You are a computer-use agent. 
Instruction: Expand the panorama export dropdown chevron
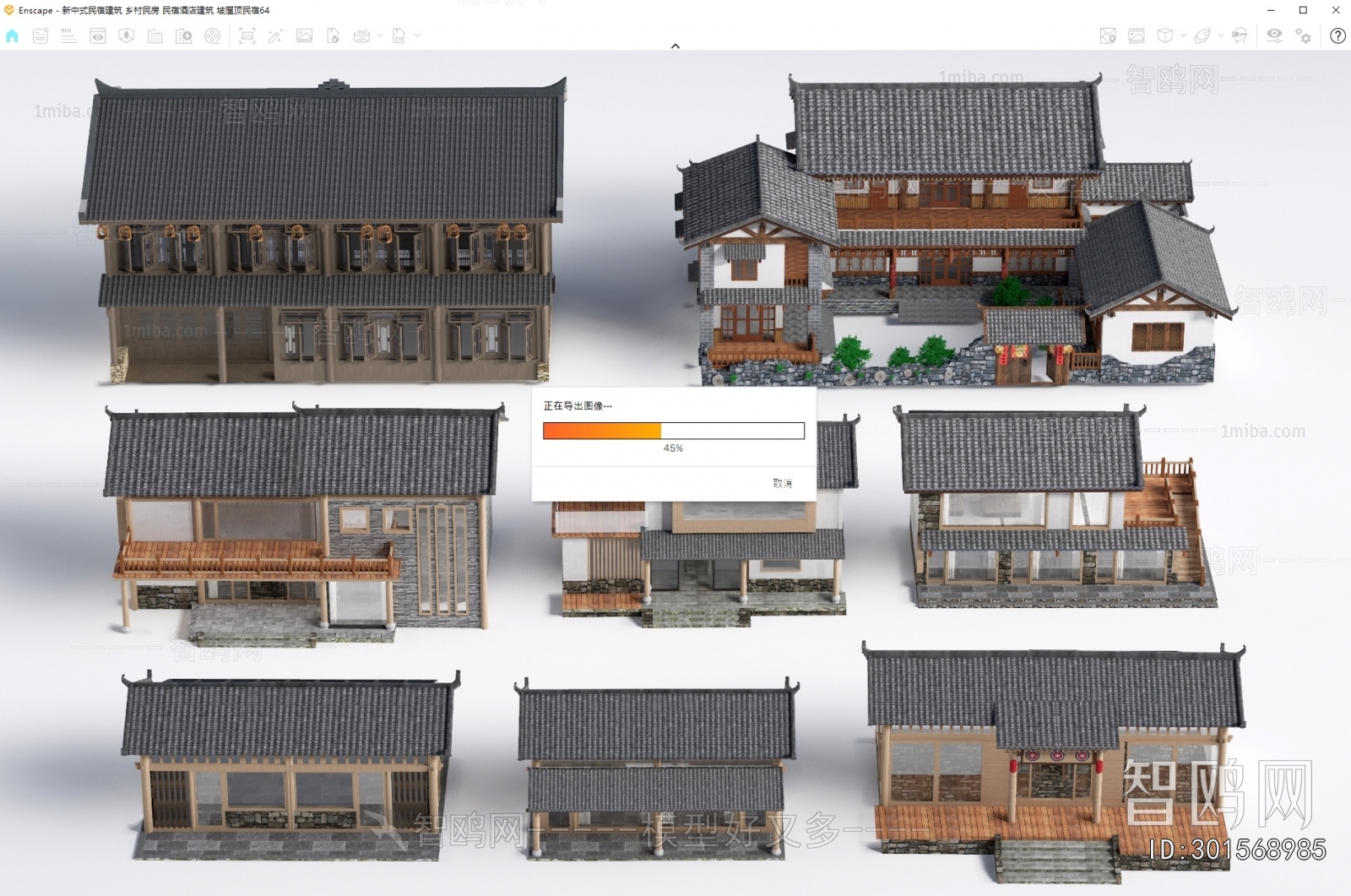tap(380, 36)
